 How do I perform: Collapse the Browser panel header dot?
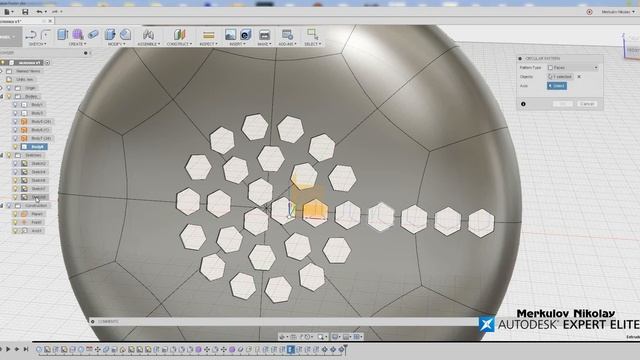pos(85,53)
